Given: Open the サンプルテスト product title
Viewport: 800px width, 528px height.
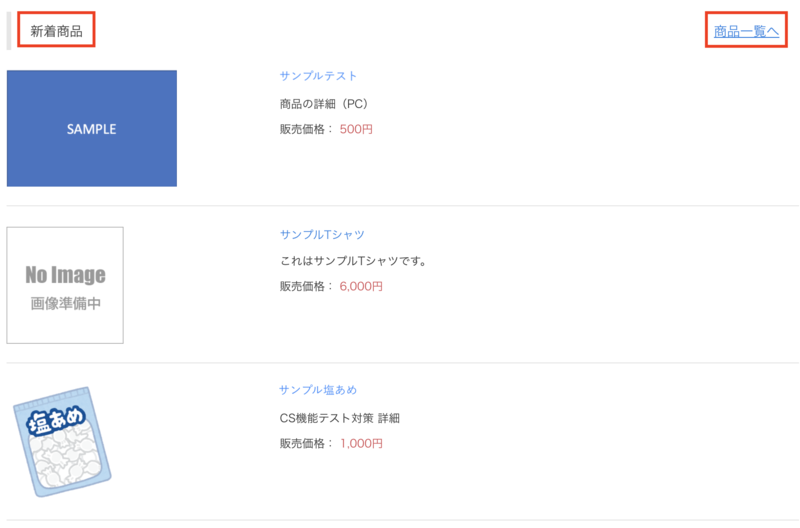Looking at the screenshot, I should click(x=318, y=76).
